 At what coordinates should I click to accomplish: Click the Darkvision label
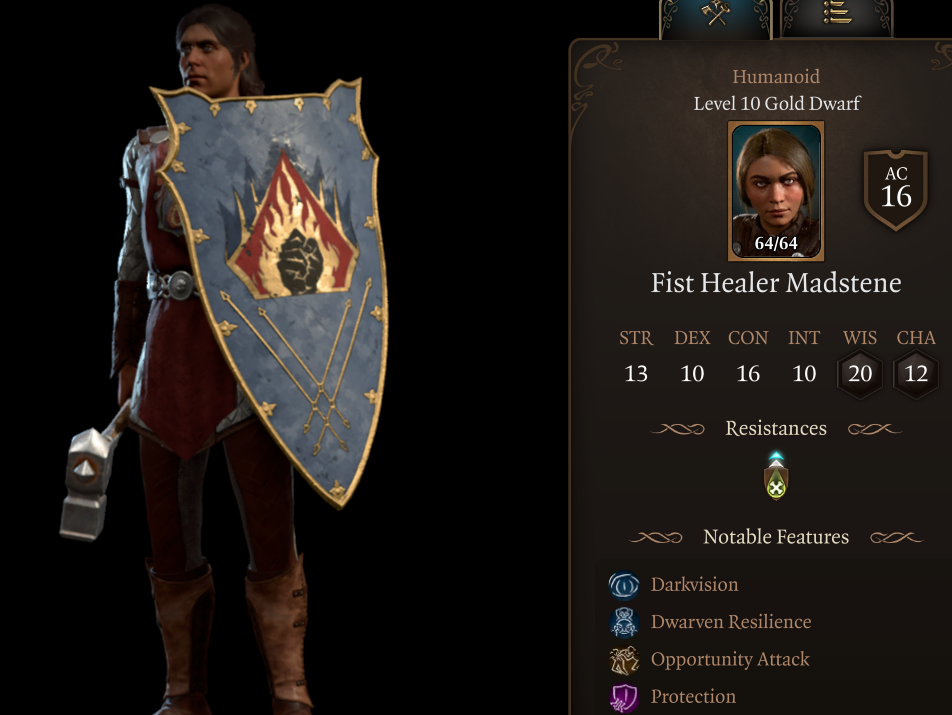point(695,585)
